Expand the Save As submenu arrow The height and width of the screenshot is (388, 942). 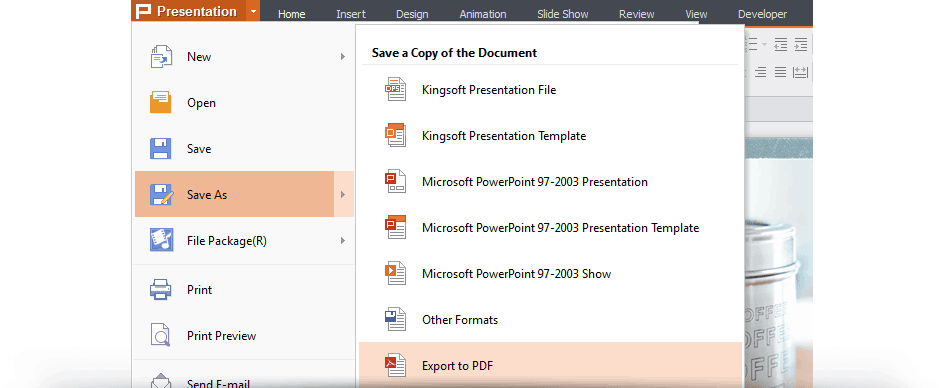point(343,195)
